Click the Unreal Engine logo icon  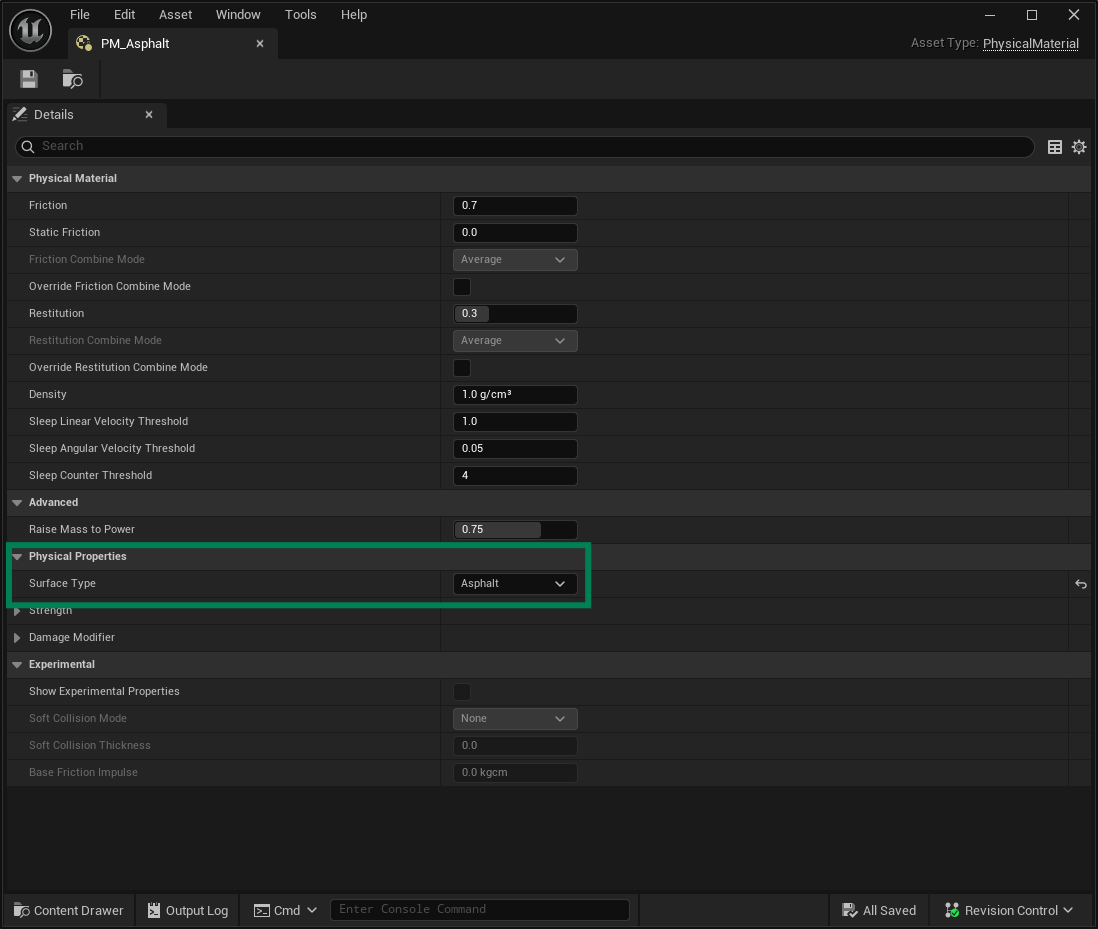[x=30, y=30]
